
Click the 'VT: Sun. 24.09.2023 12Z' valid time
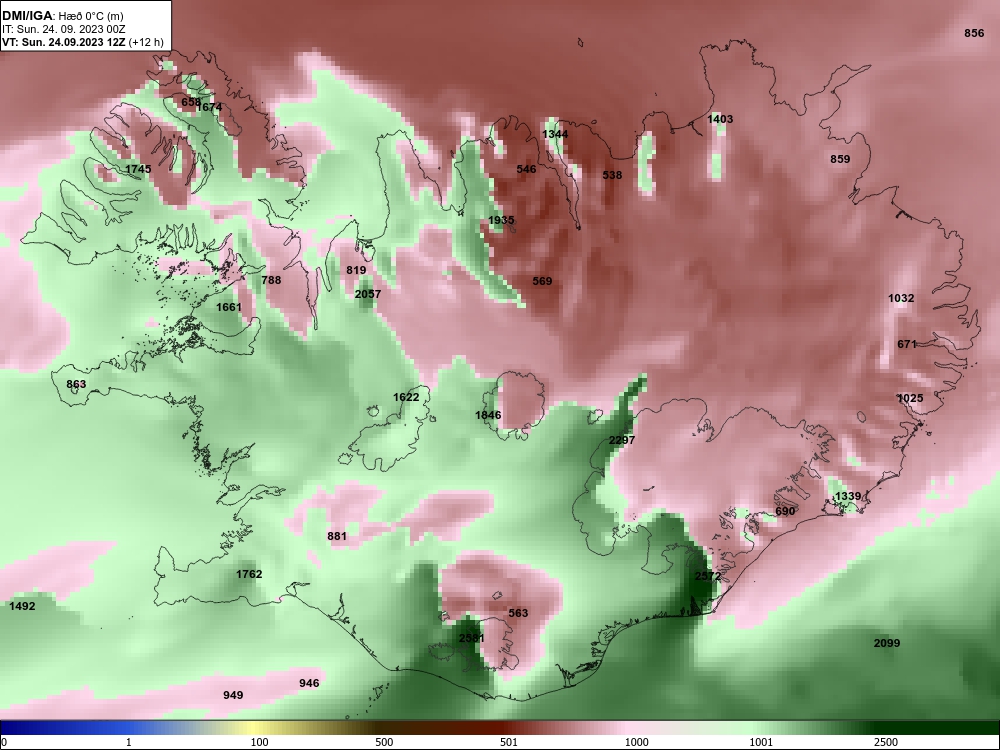pyautogui.click(x=66, y=43)
